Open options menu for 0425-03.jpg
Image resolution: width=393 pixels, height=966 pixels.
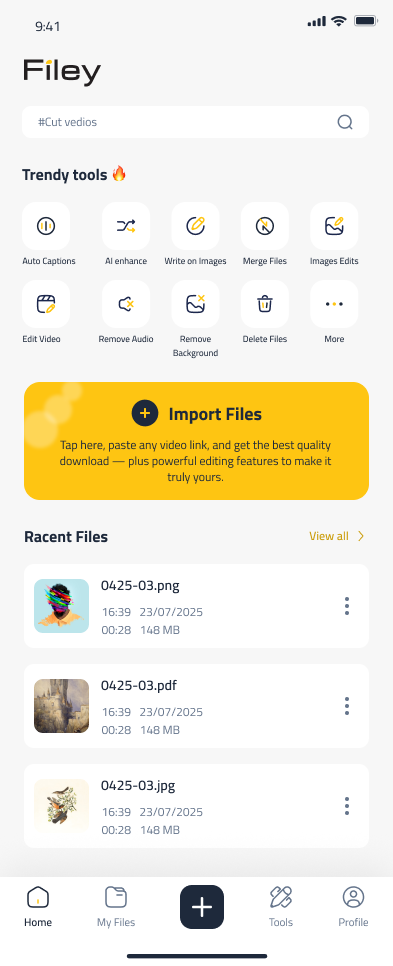pos(347,806)
